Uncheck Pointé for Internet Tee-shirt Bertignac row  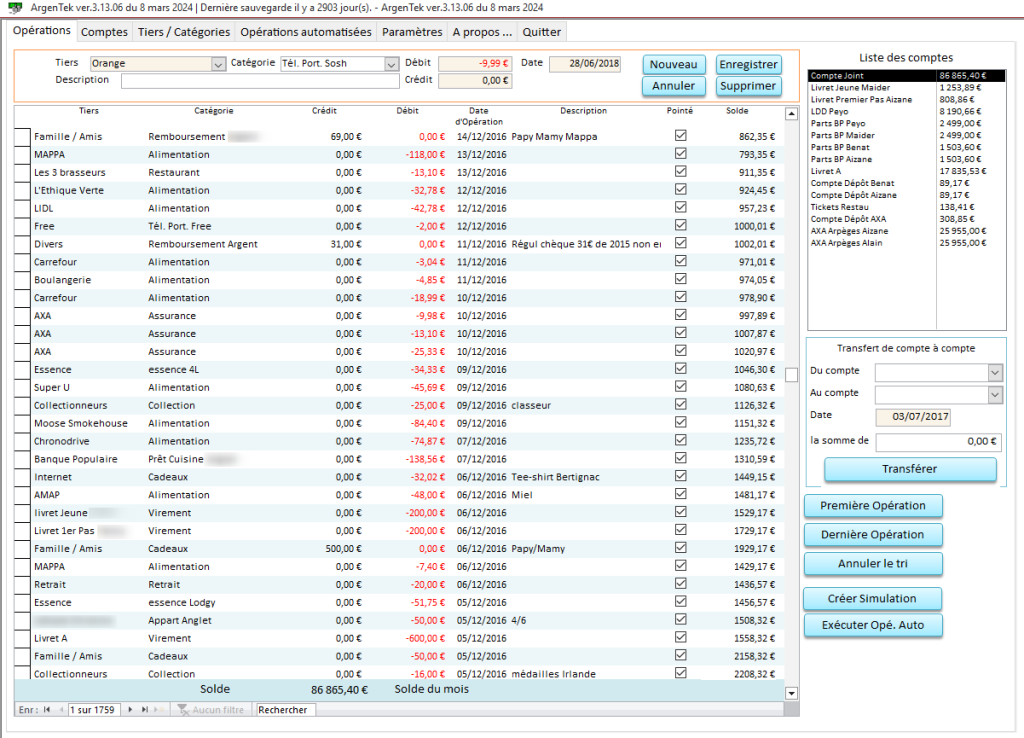[x=681, y=477]
